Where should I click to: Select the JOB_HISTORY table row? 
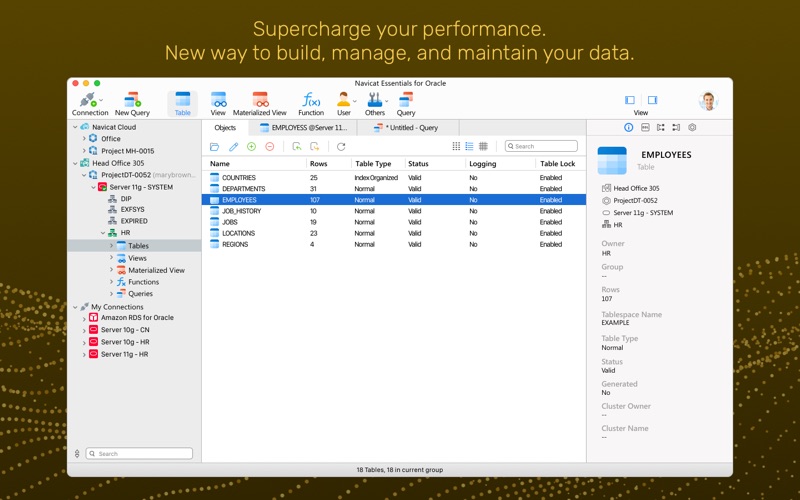(x=394, y=211)
